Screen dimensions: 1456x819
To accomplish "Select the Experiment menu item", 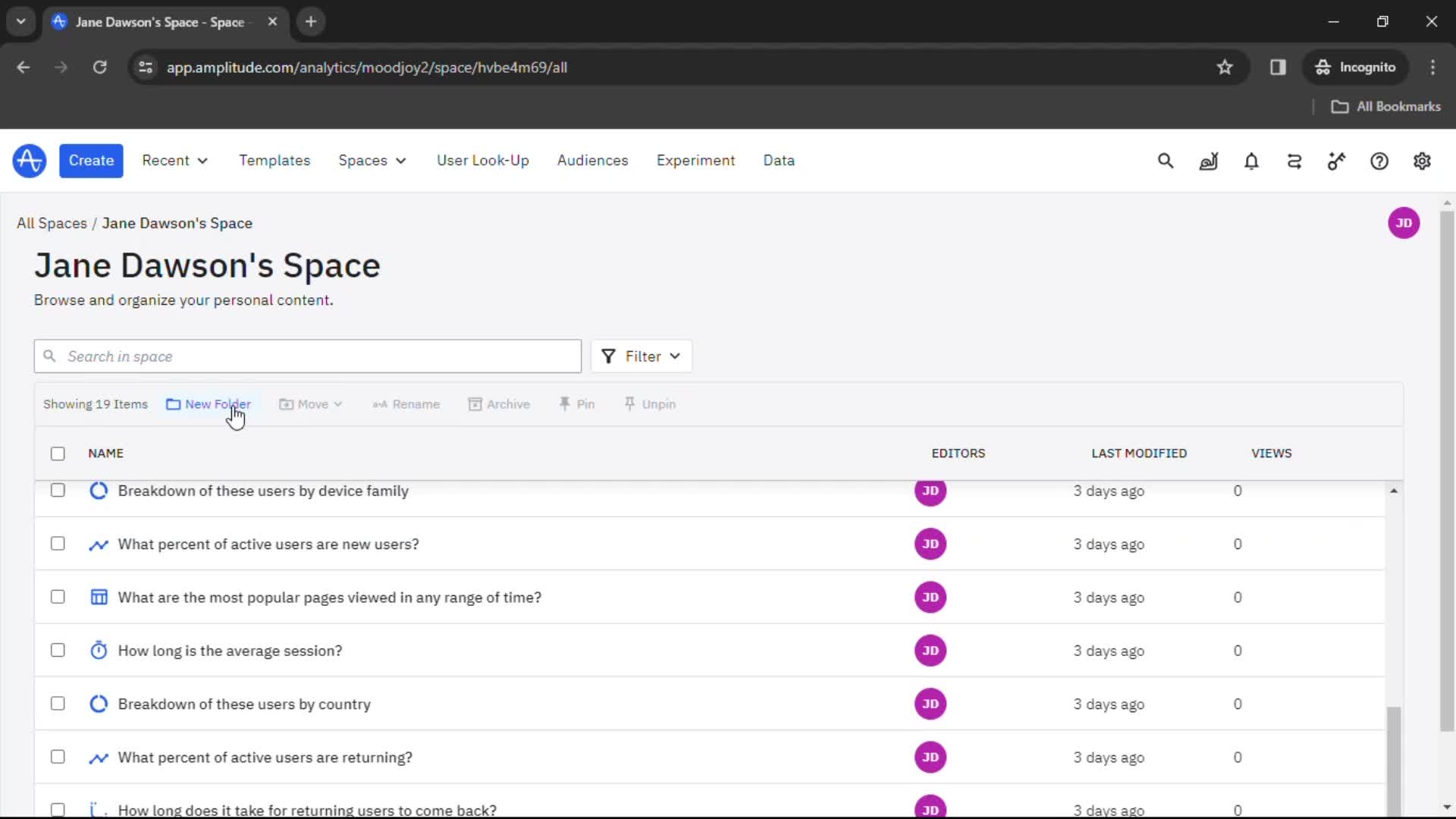I will [x=696, y=160].
